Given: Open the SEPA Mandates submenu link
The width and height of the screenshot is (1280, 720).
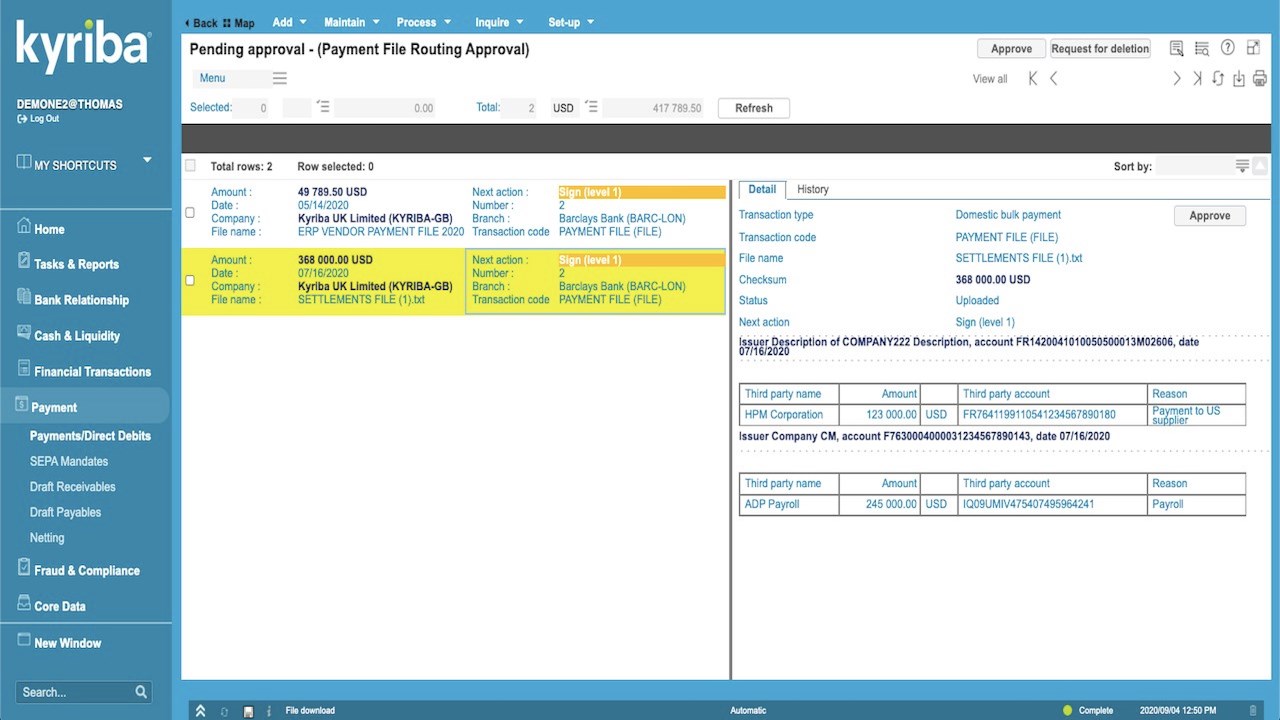Looking at the screenshot, I should click(x=69, y=461).
